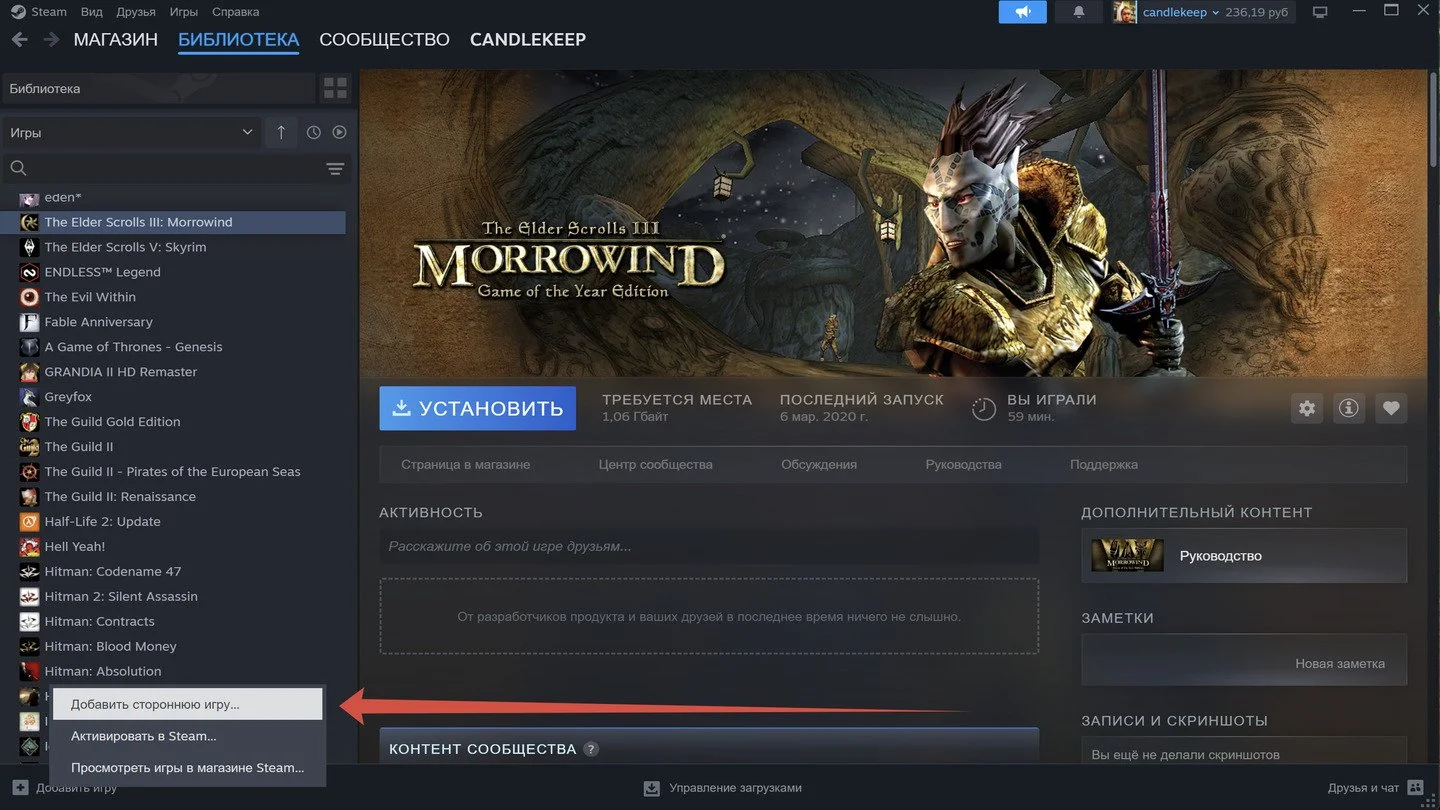Go to the МАГАЗИН tab
1440x810 pixels.
pyautogui.click(x=116, y=40)
